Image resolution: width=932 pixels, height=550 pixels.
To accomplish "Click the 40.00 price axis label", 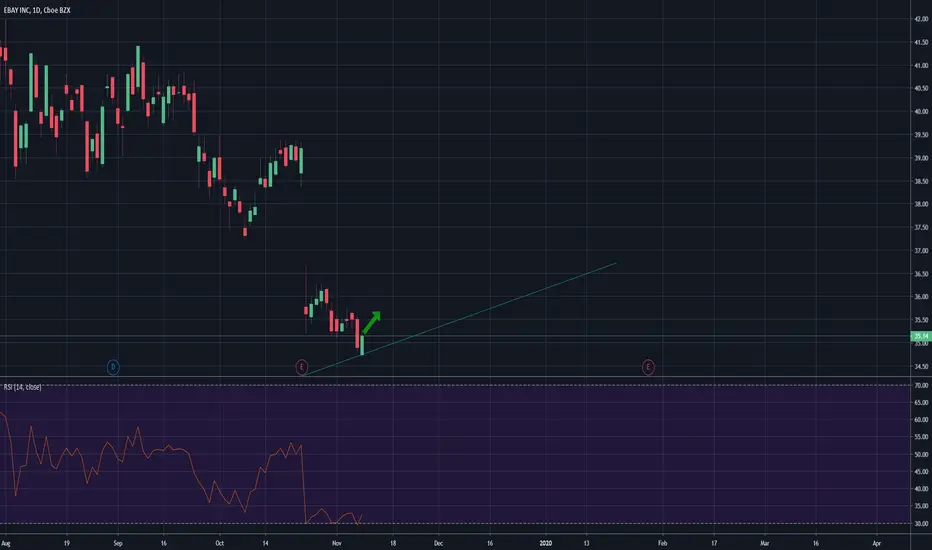I will pos(921,112).
